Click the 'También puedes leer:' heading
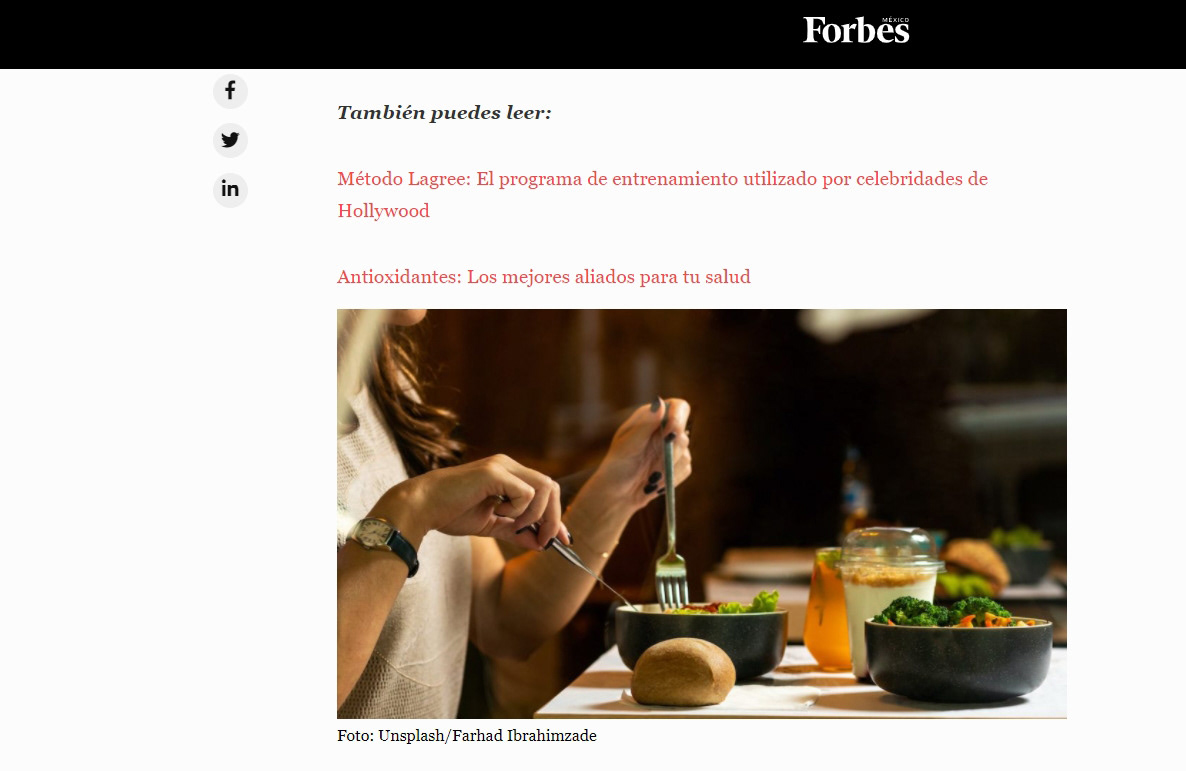 coord(444,113)
